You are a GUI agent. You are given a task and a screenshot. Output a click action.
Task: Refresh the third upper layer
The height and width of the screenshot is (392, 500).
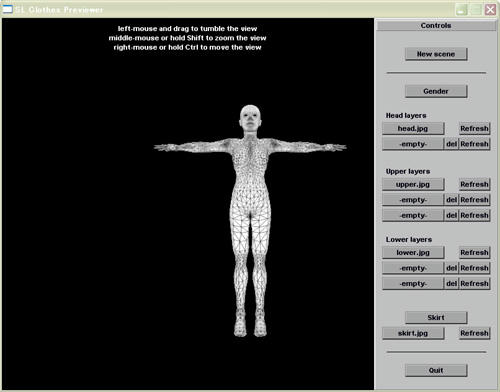tap(474, 215)
